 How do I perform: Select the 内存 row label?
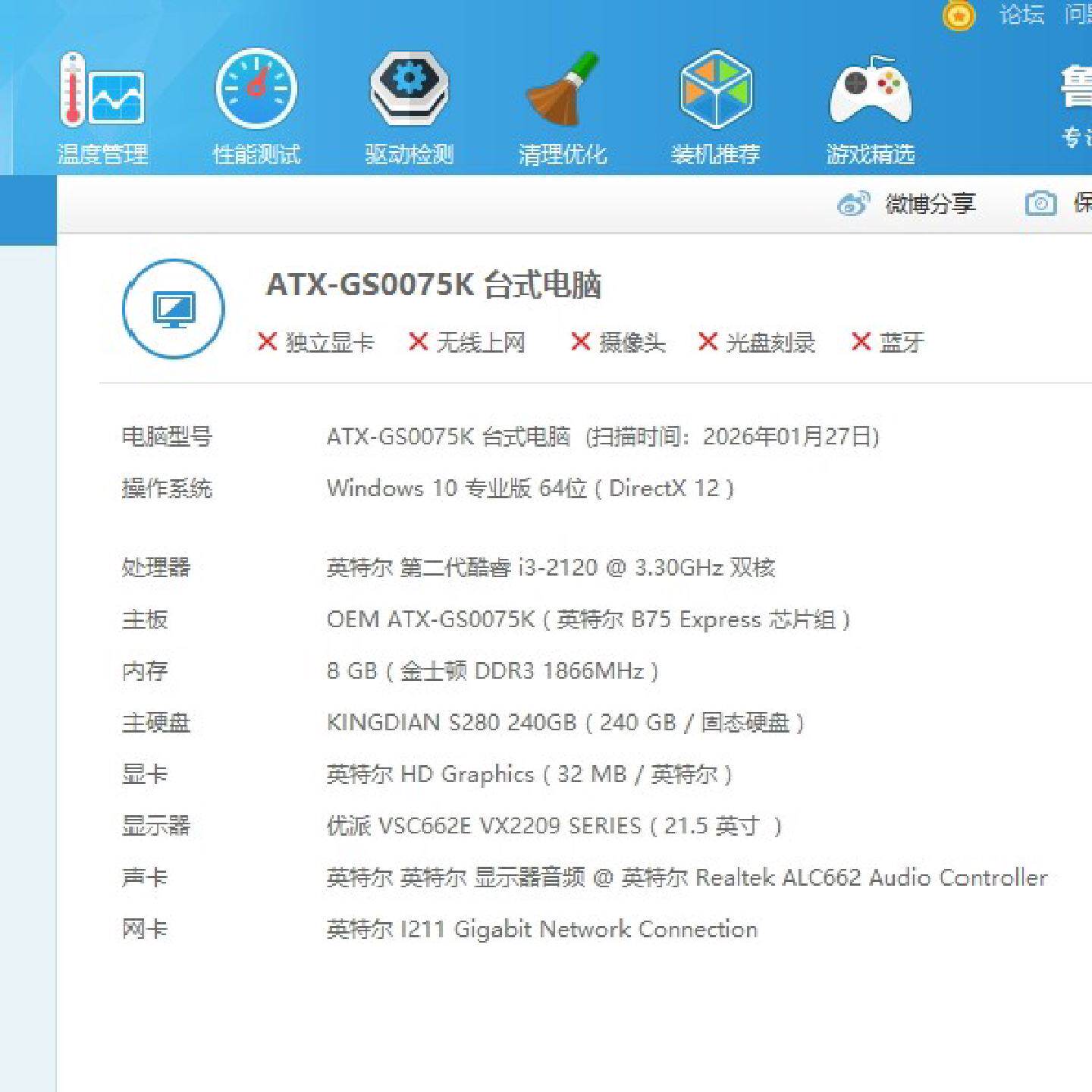145,671
